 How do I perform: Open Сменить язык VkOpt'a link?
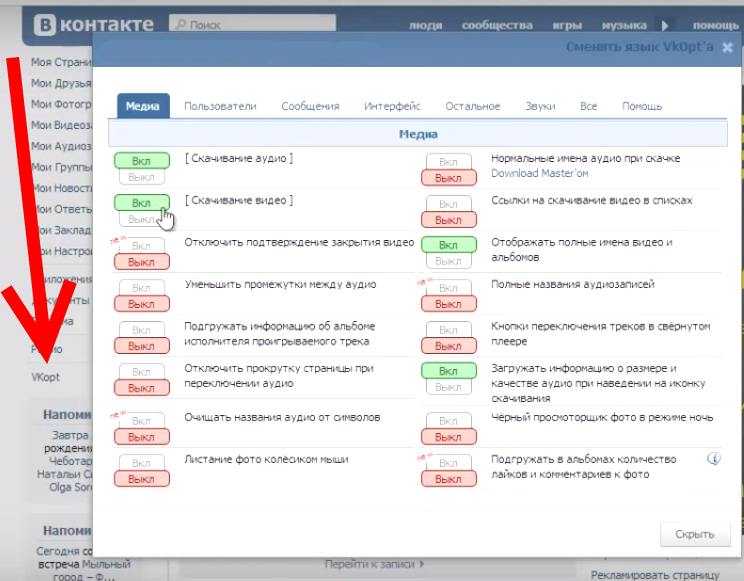(640, 47)
